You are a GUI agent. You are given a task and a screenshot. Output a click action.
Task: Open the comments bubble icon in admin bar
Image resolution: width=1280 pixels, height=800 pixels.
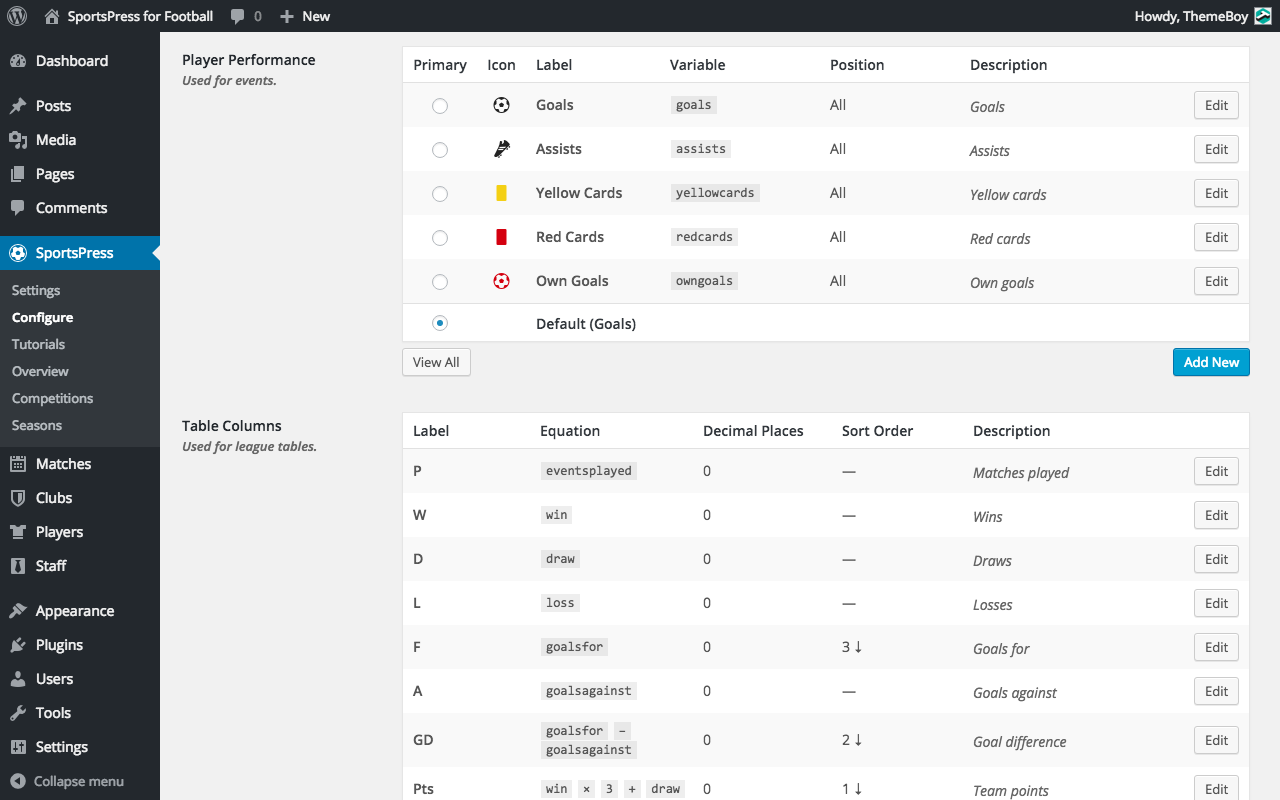pos(238,16)
